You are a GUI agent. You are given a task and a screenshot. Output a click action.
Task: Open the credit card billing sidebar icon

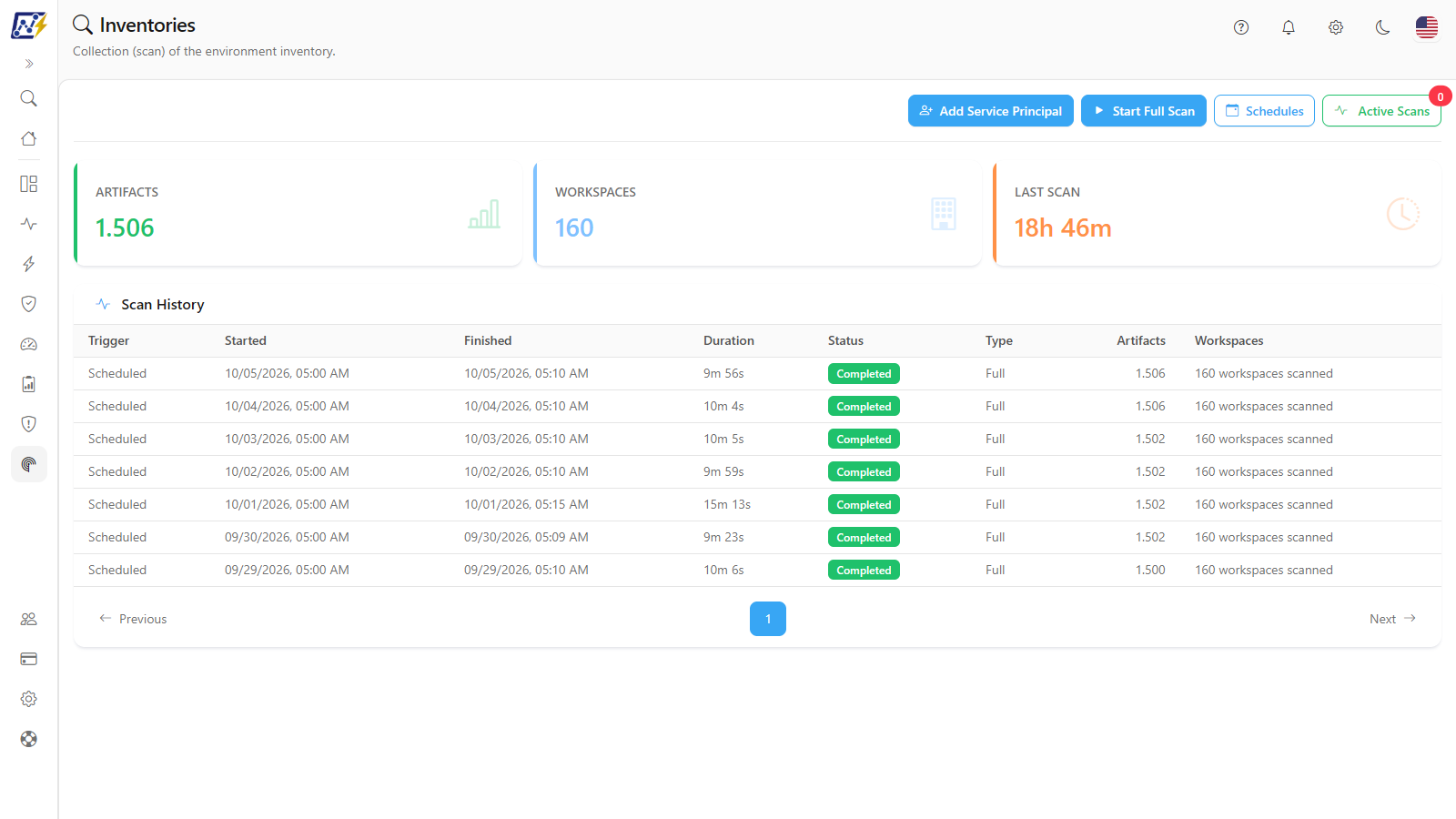pyautogui.click(x=29, y=659)
